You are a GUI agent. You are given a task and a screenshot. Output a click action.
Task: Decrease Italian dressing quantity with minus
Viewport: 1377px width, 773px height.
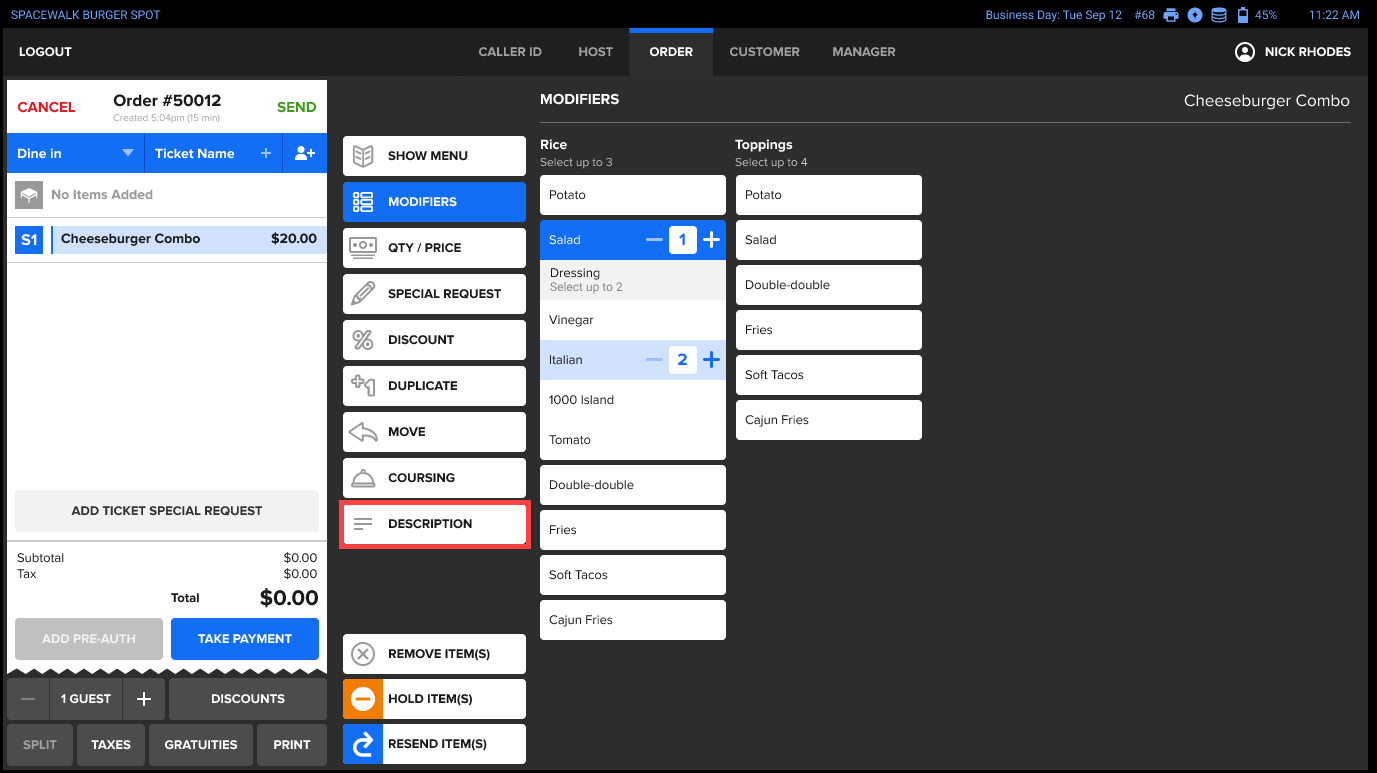655,360
